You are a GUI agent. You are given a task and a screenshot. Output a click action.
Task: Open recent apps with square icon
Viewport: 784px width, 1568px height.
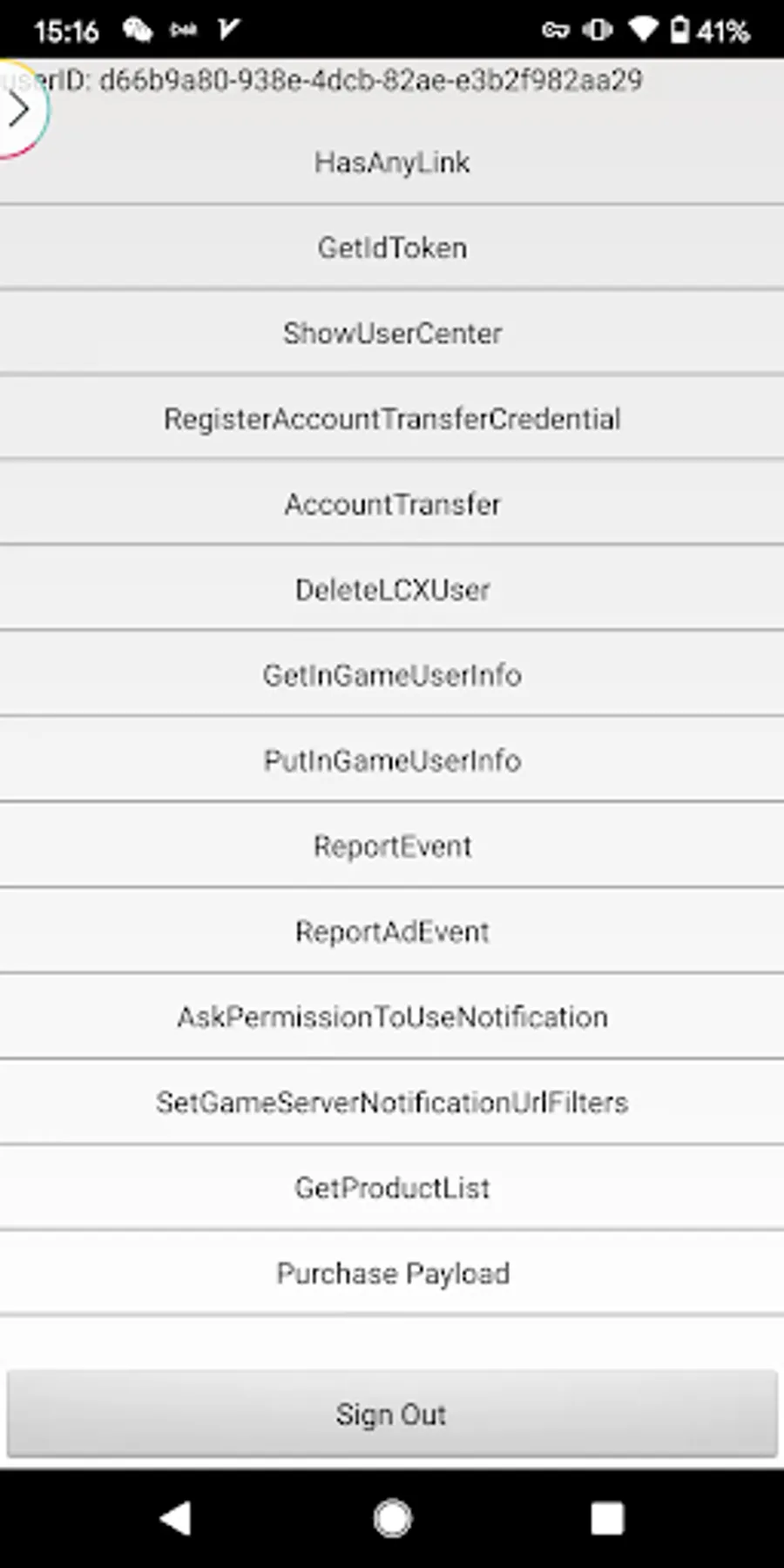(x=606, y=1518)
